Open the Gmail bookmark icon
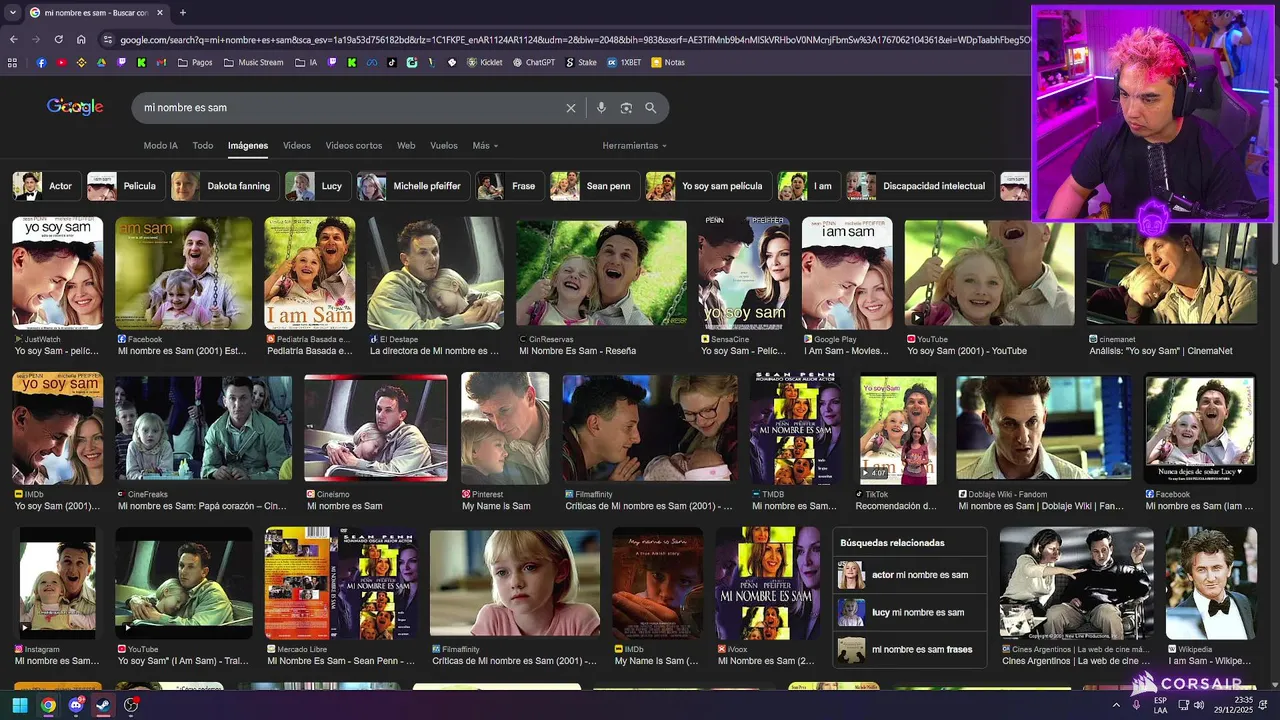1280x720 pixels. click(161, 62)
